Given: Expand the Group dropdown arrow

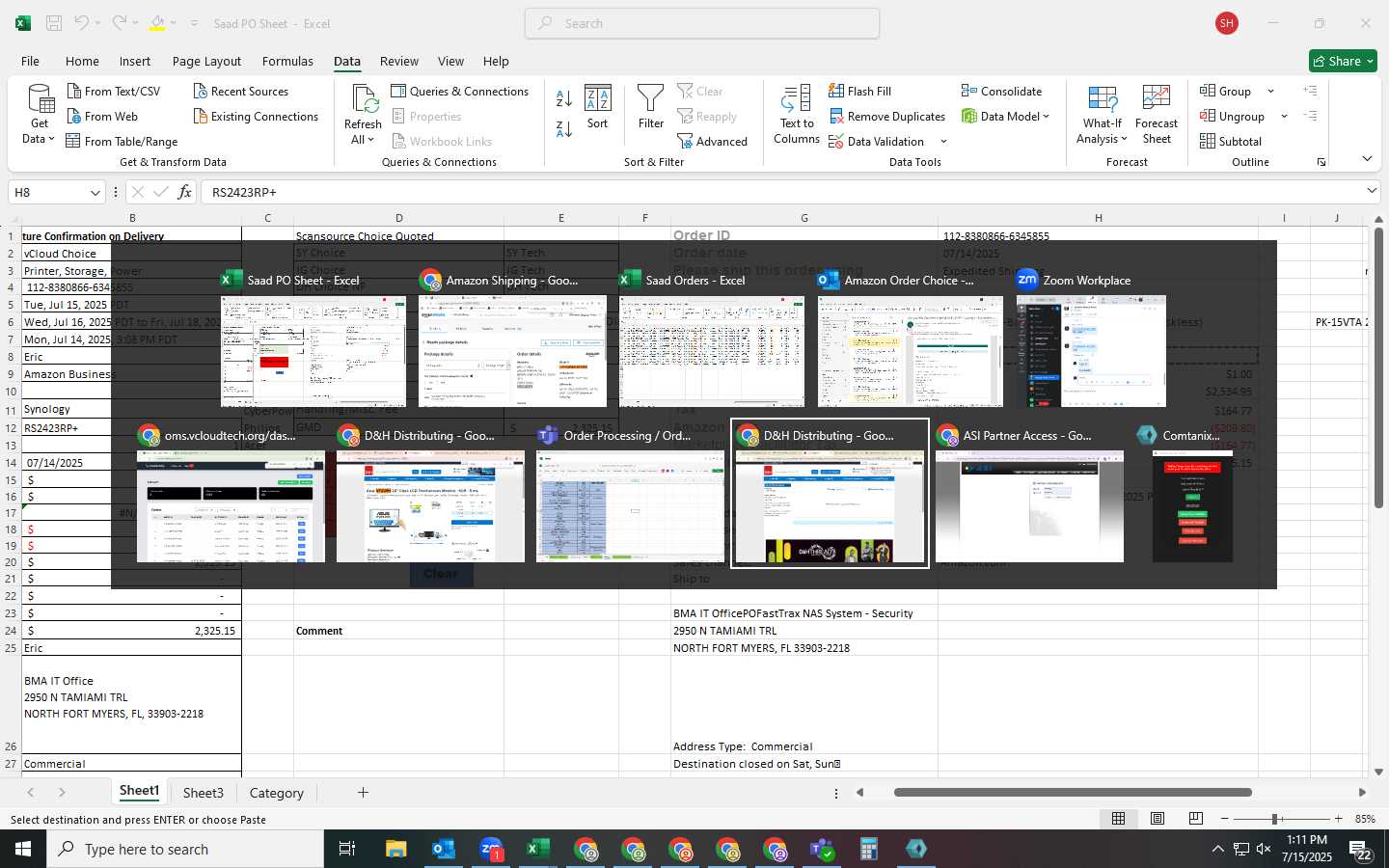Looking at the screenshot, I should pos(1270,91).
